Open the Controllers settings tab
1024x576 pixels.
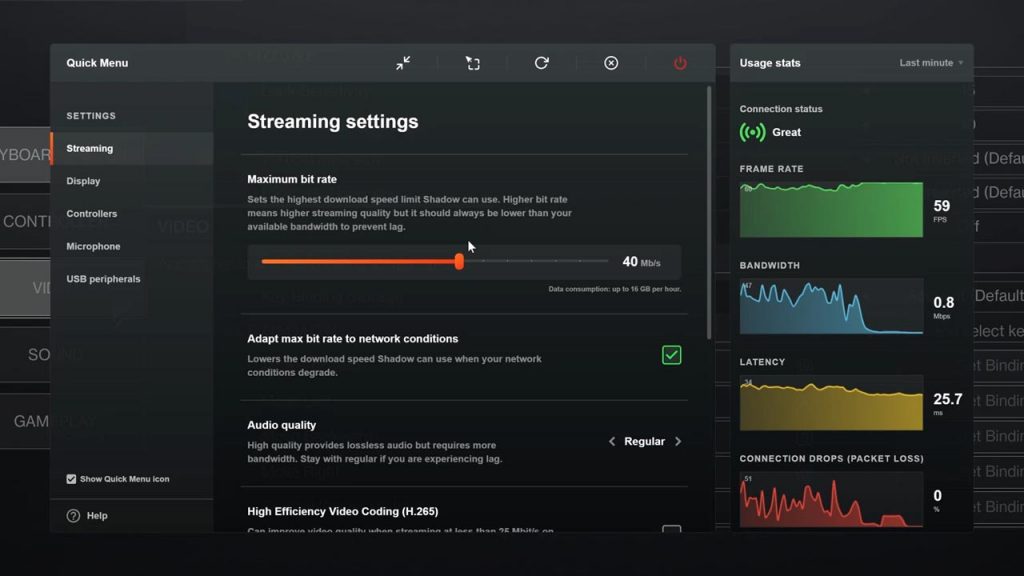(x=132, y=214)
